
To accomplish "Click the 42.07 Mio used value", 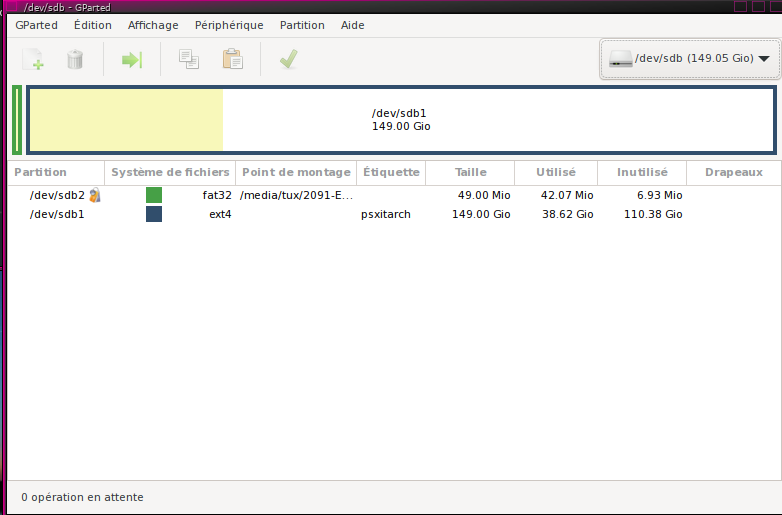I will pyautogui.click(x=567, y=195).
